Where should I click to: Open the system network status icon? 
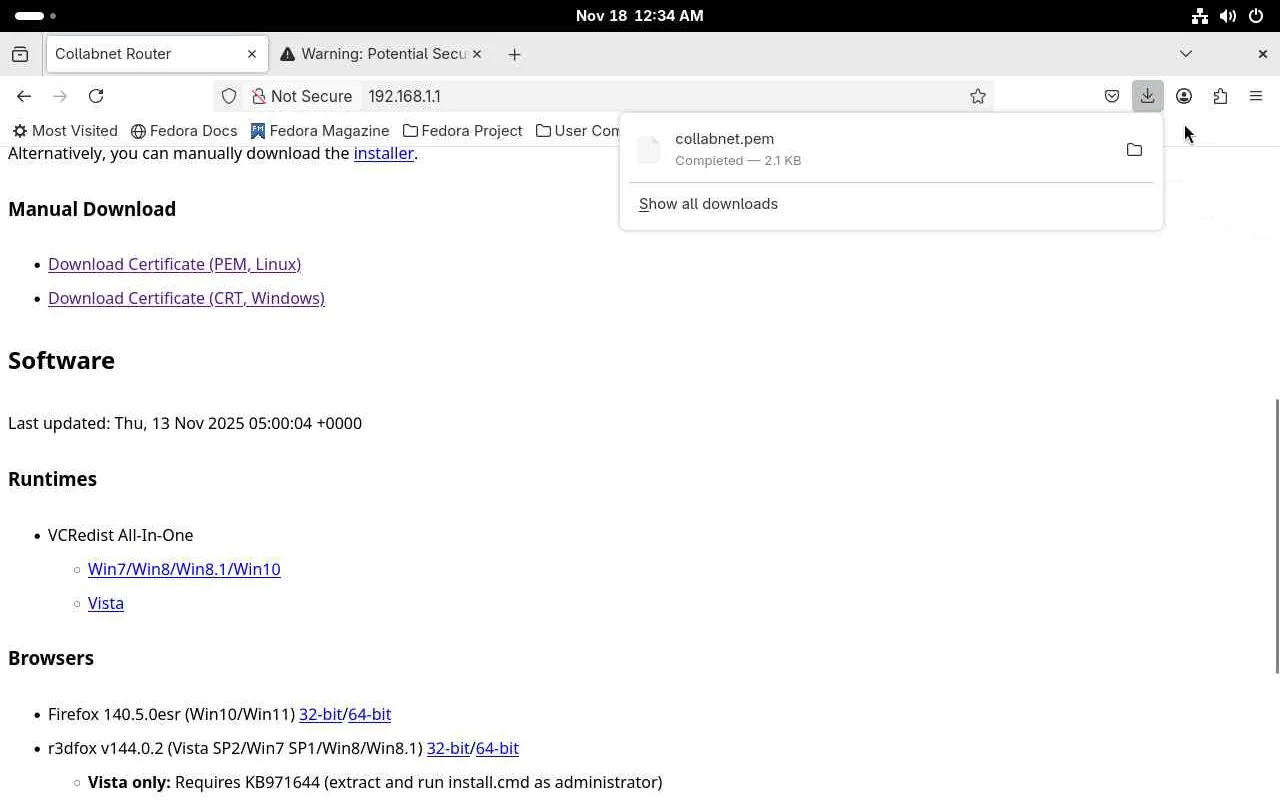coord(1200,16)
